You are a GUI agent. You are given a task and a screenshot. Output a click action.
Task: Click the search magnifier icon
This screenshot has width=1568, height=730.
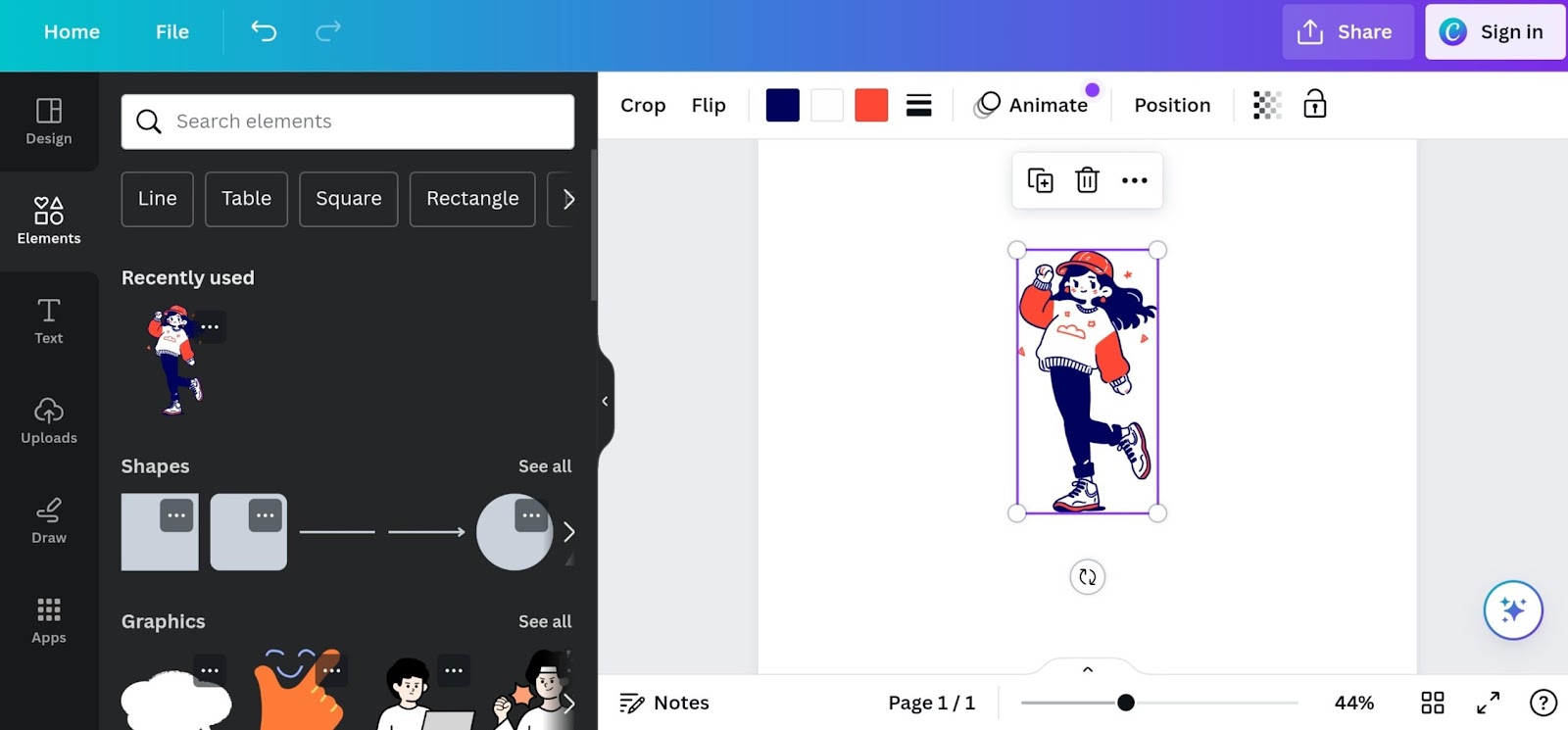tap(149, 122)
